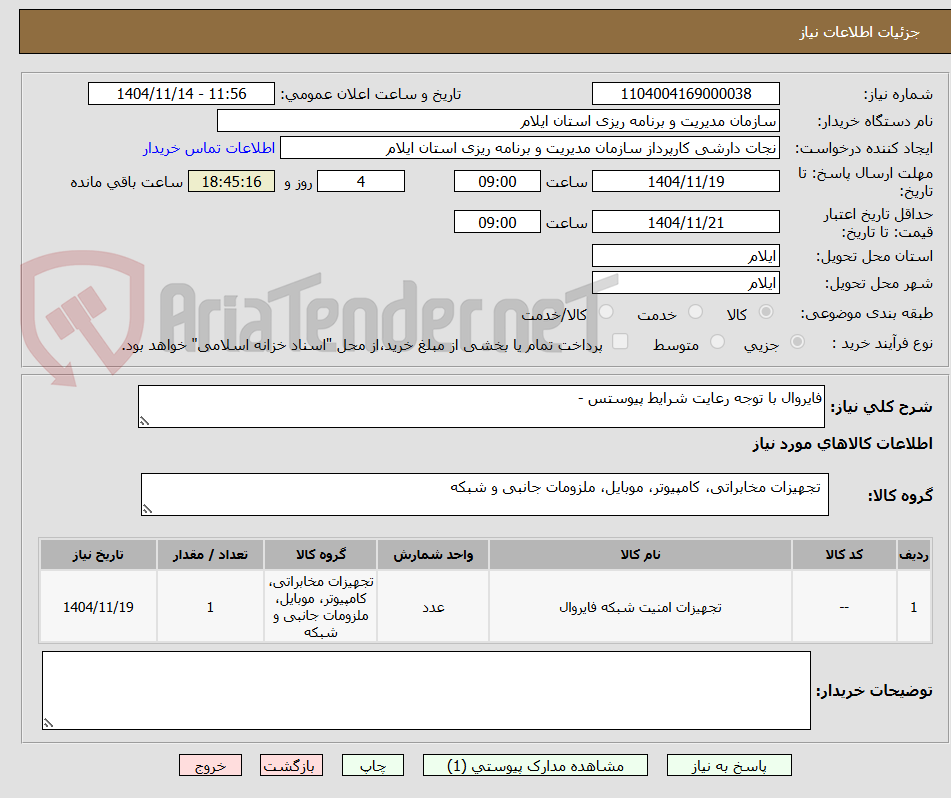
Task: Click the announcement date field 1404/11/14 - 11:56
Action: click(x=181, y=94)
